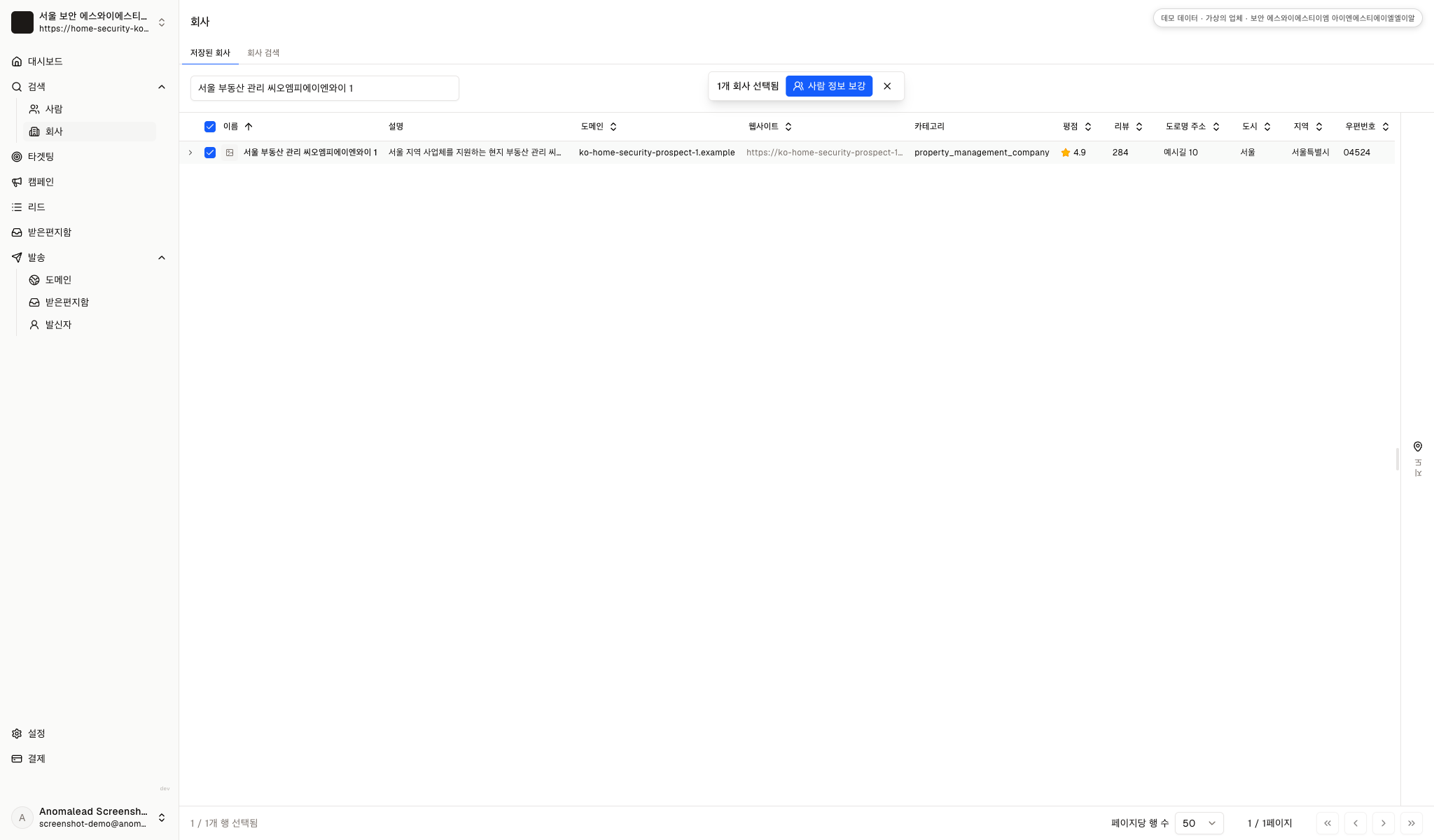Open 도메인 globe icon under 발송
1434x840 pixels.
34,280
